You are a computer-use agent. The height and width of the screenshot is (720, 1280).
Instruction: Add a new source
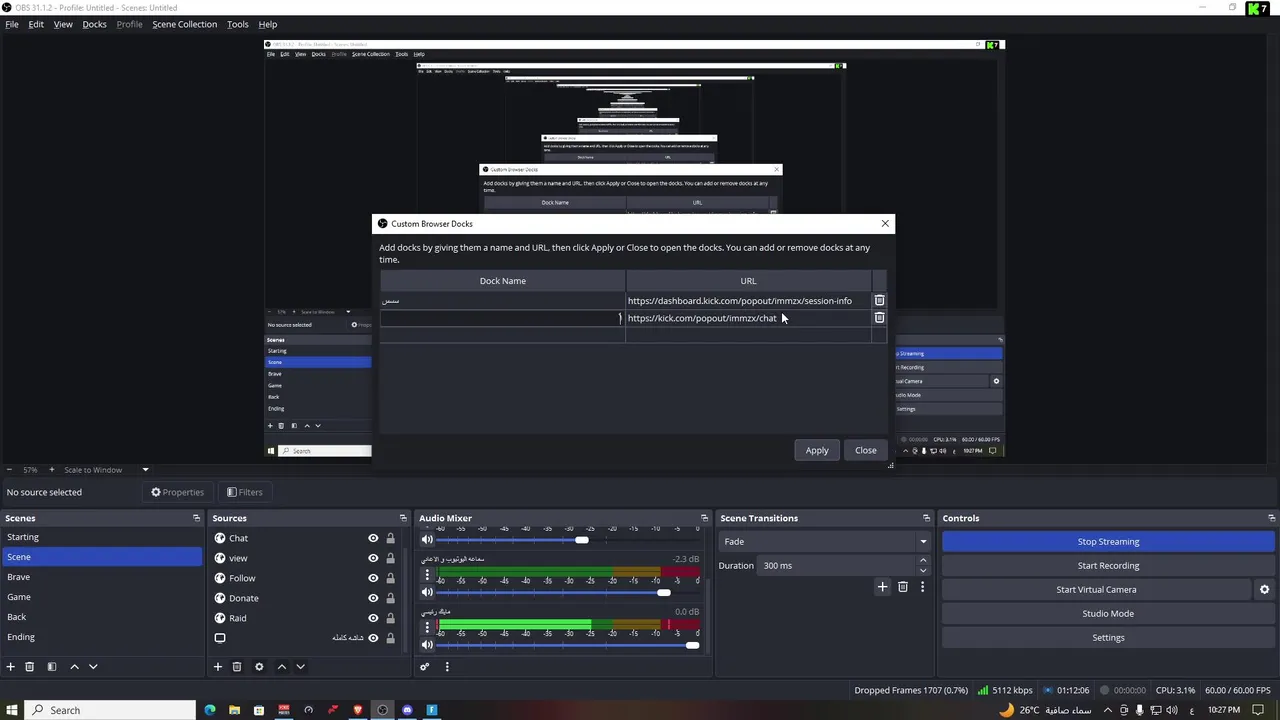[x=218, y=667]
